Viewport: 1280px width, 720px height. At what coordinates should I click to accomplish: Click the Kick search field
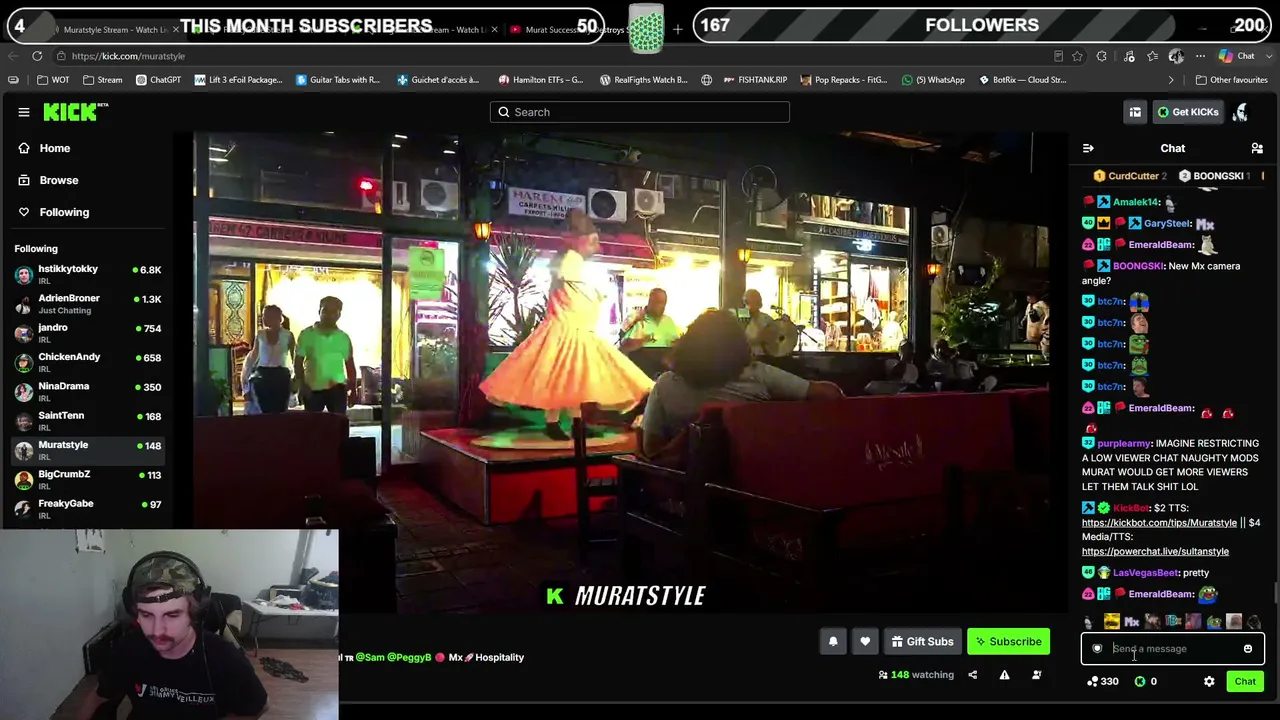point(640,112)
